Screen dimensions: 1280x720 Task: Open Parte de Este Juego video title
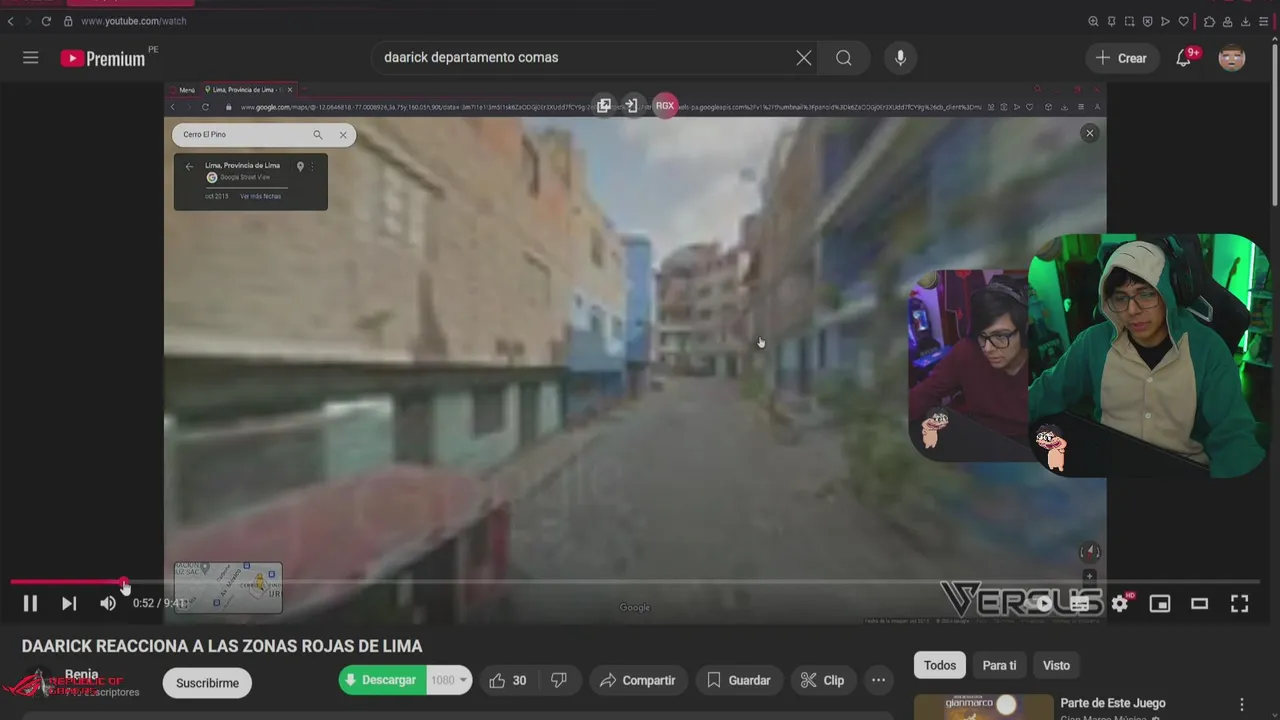click(x=1113, y=703)
